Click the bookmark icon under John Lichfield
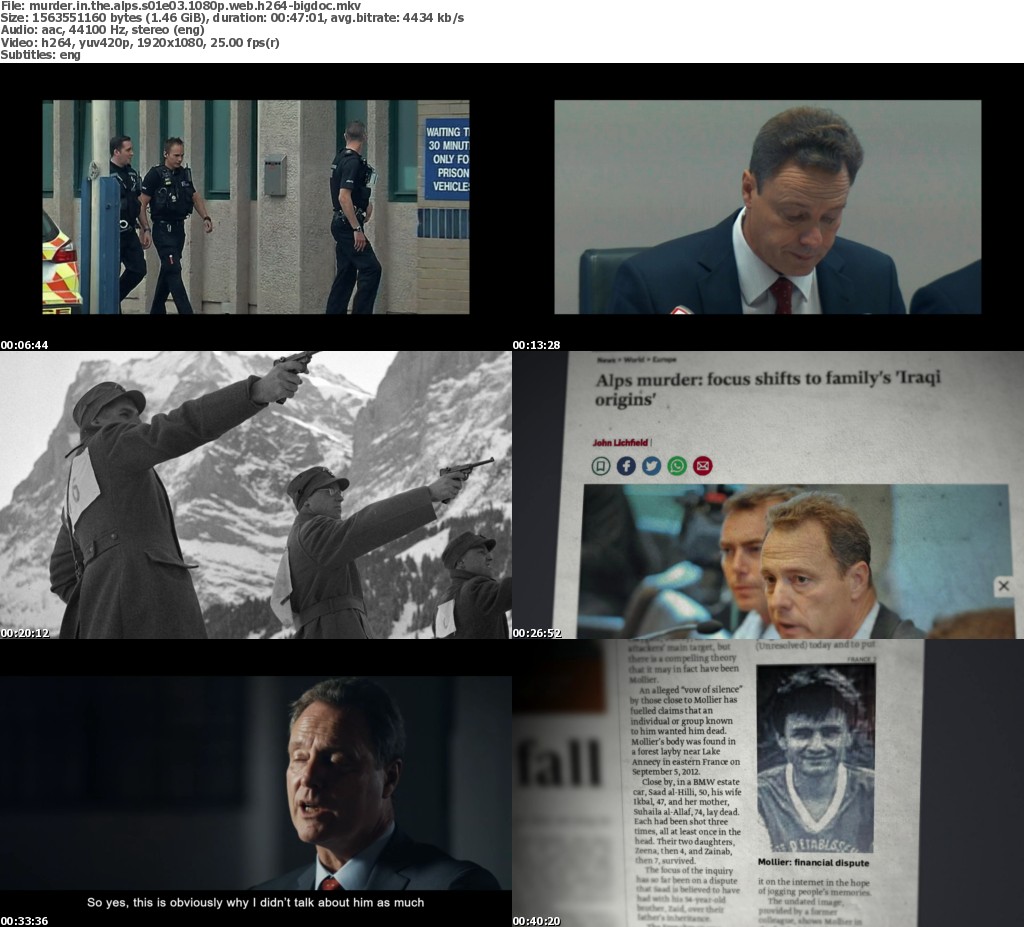The image size is (1024, 927). 600,465
